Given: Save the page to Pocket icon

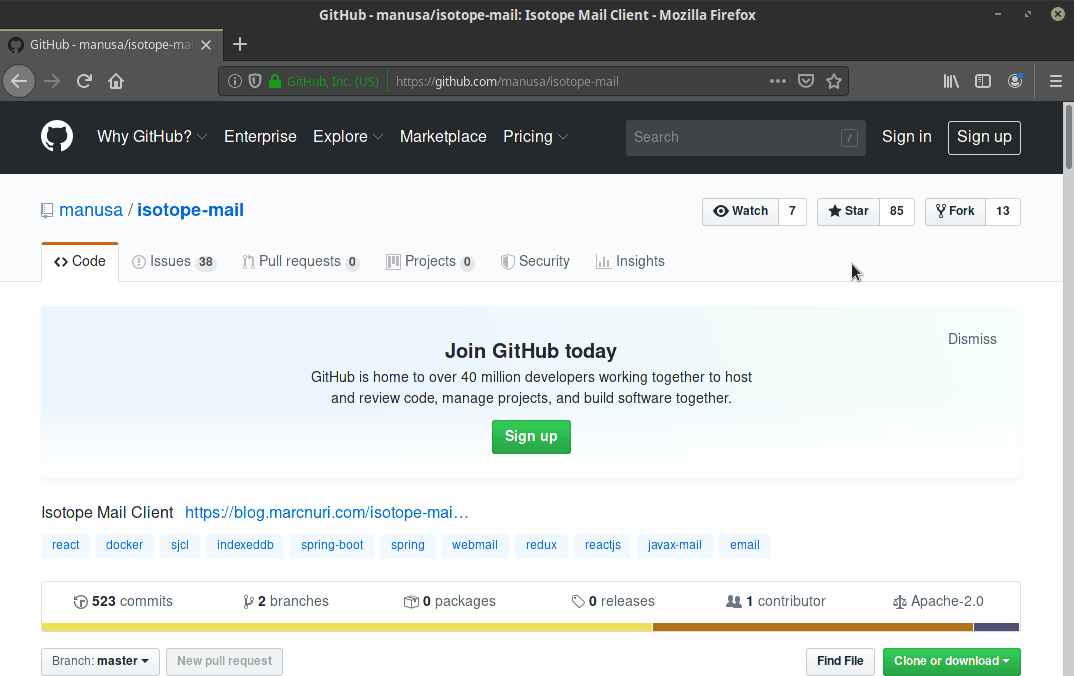Looking at the screenshot, I should (x=806, y=82).
